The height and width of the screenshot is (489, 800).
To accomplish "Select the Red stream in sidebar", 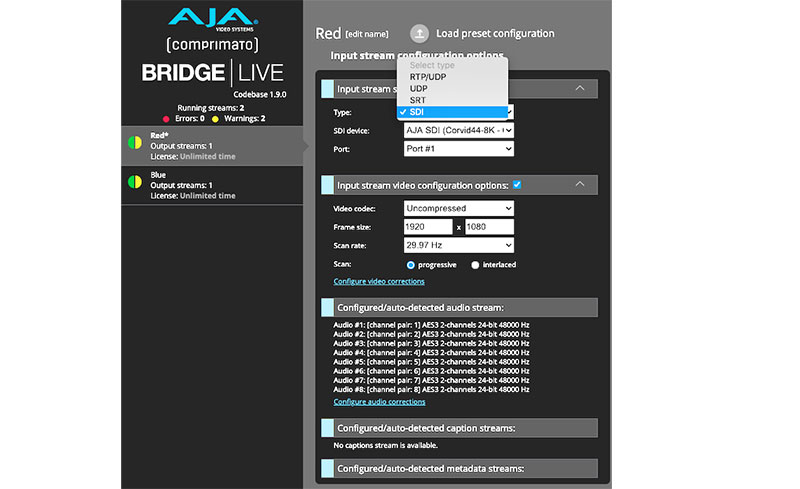I will (x=212, y=146).
